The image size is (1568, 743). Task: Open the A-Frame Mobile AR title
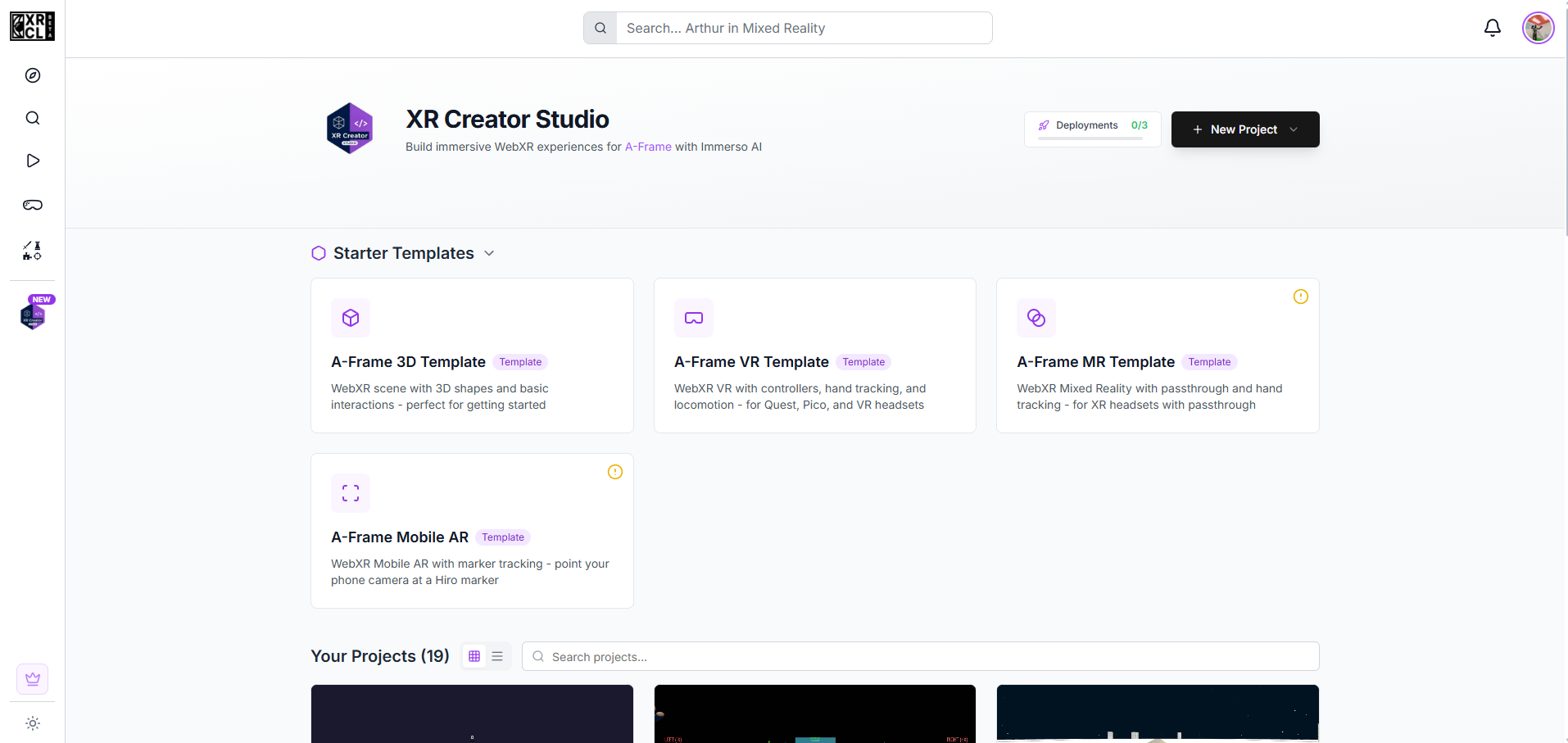point(400,537)
